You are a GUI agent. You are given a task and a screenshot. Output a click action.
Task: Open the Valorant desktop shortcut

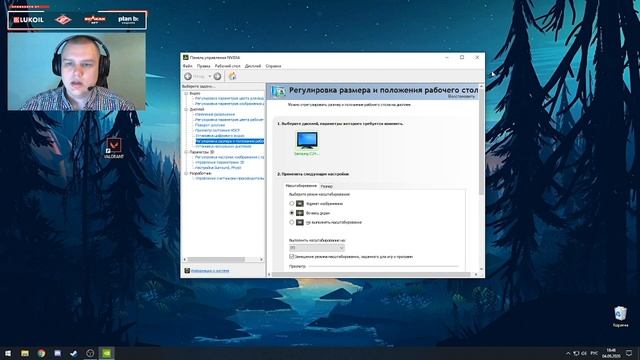tap(114, 148)
